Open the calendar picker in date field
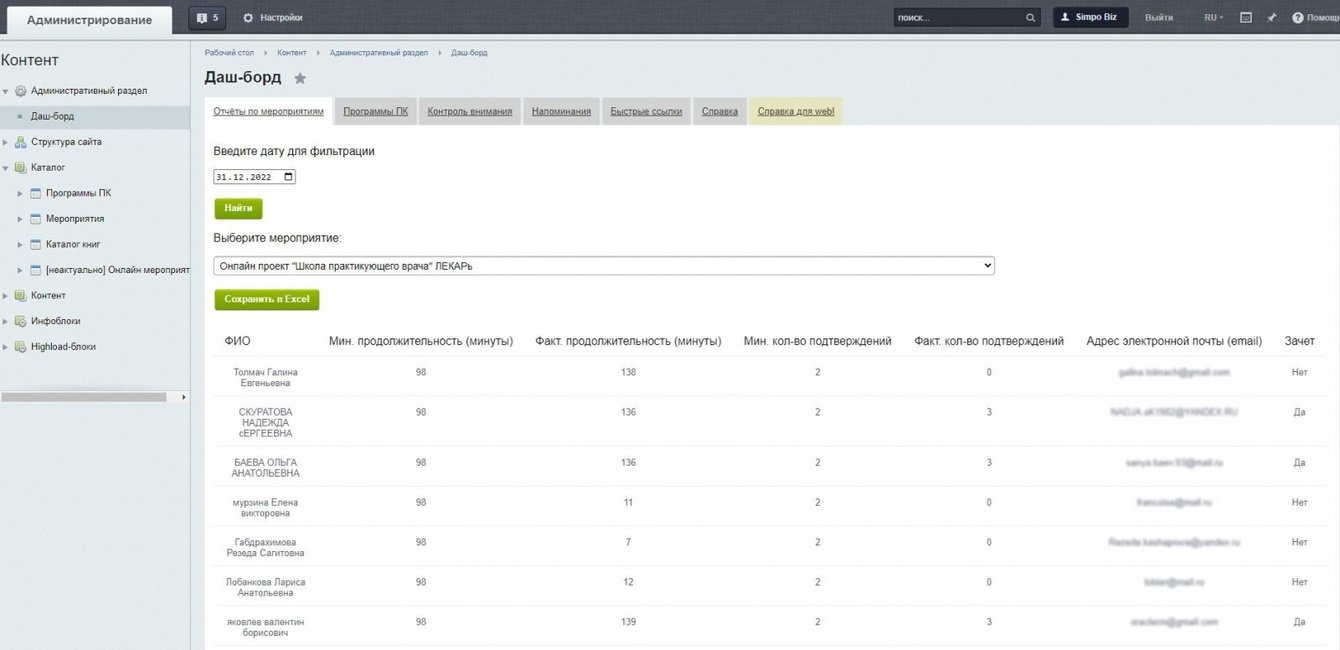 [x=289, y=177]
